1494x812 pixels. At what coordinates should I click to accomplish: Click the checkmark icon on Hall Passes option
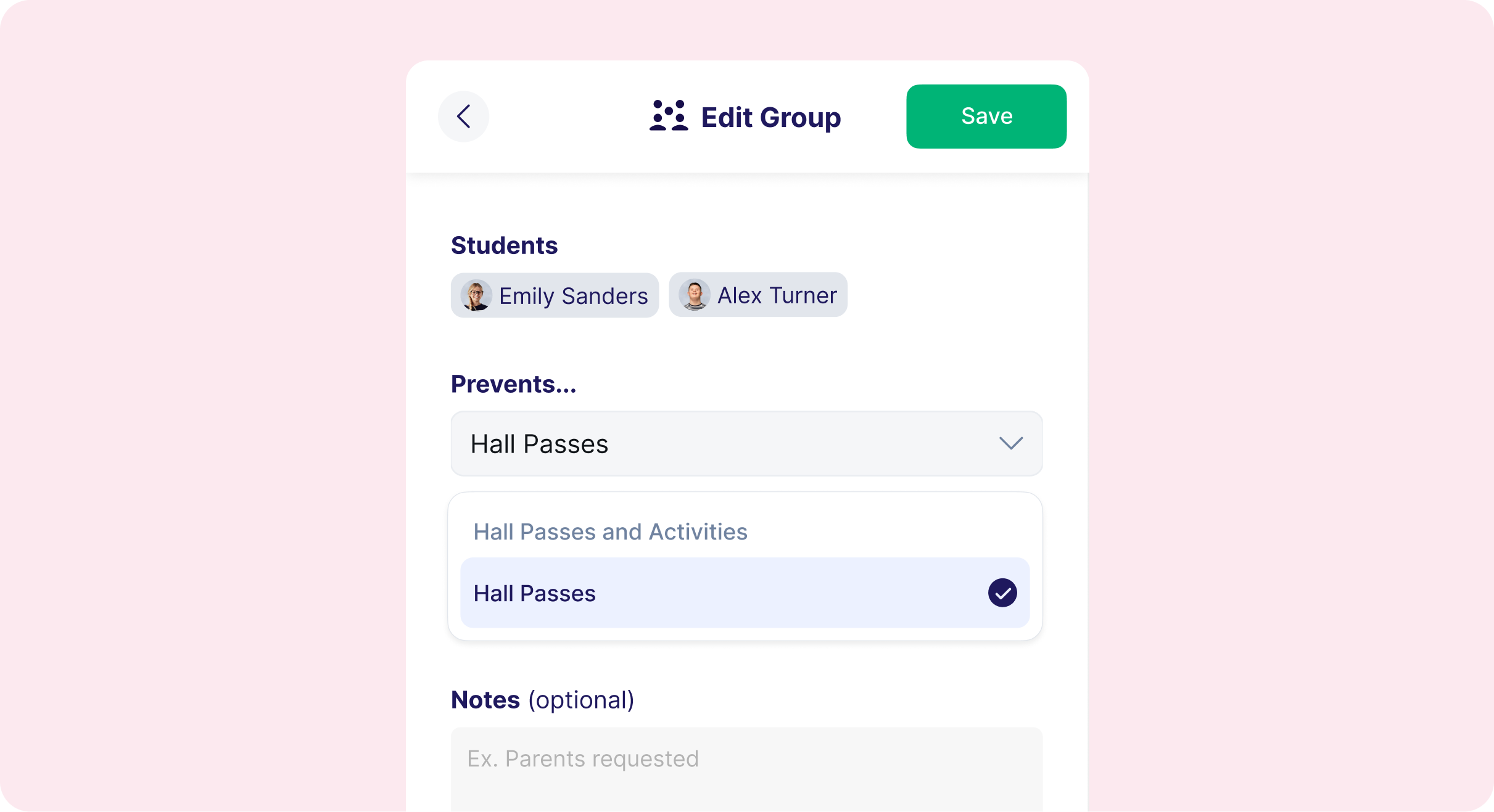[x=1002, y=593]
